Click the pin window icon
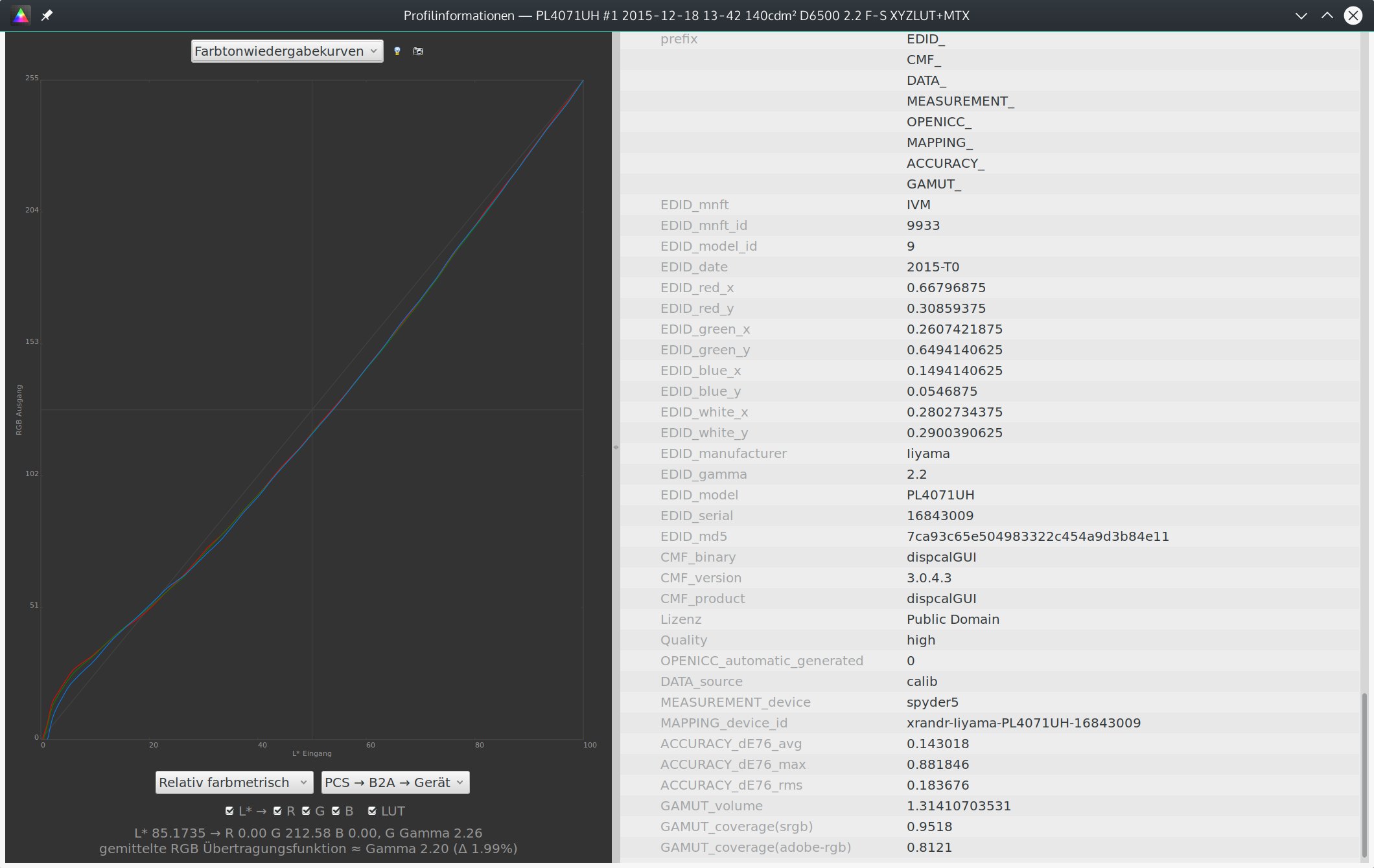 47,15
